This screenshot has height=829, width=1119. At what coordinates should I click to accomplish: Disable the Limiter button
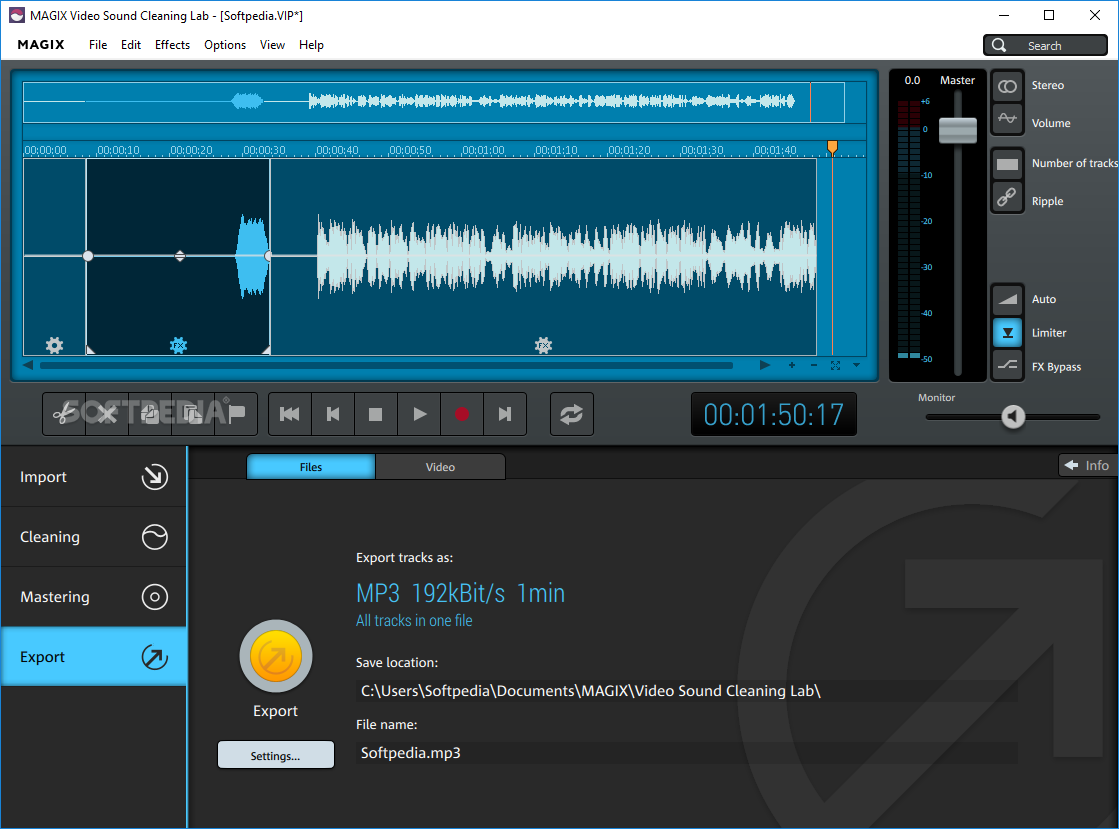pyautogui.click(x=1007, y=333)
